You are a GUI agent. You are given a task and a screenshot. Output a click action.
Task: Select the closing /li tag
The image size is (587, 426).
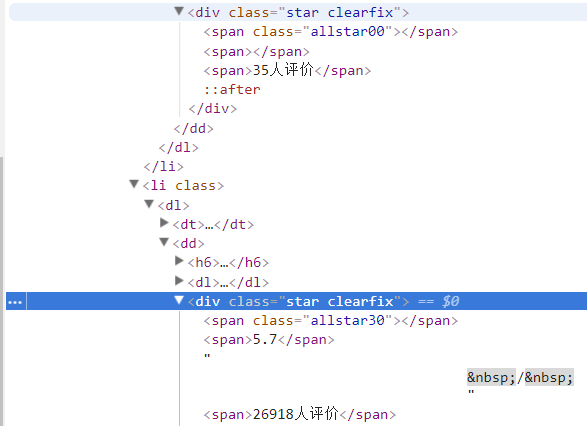tap(164, 166)
